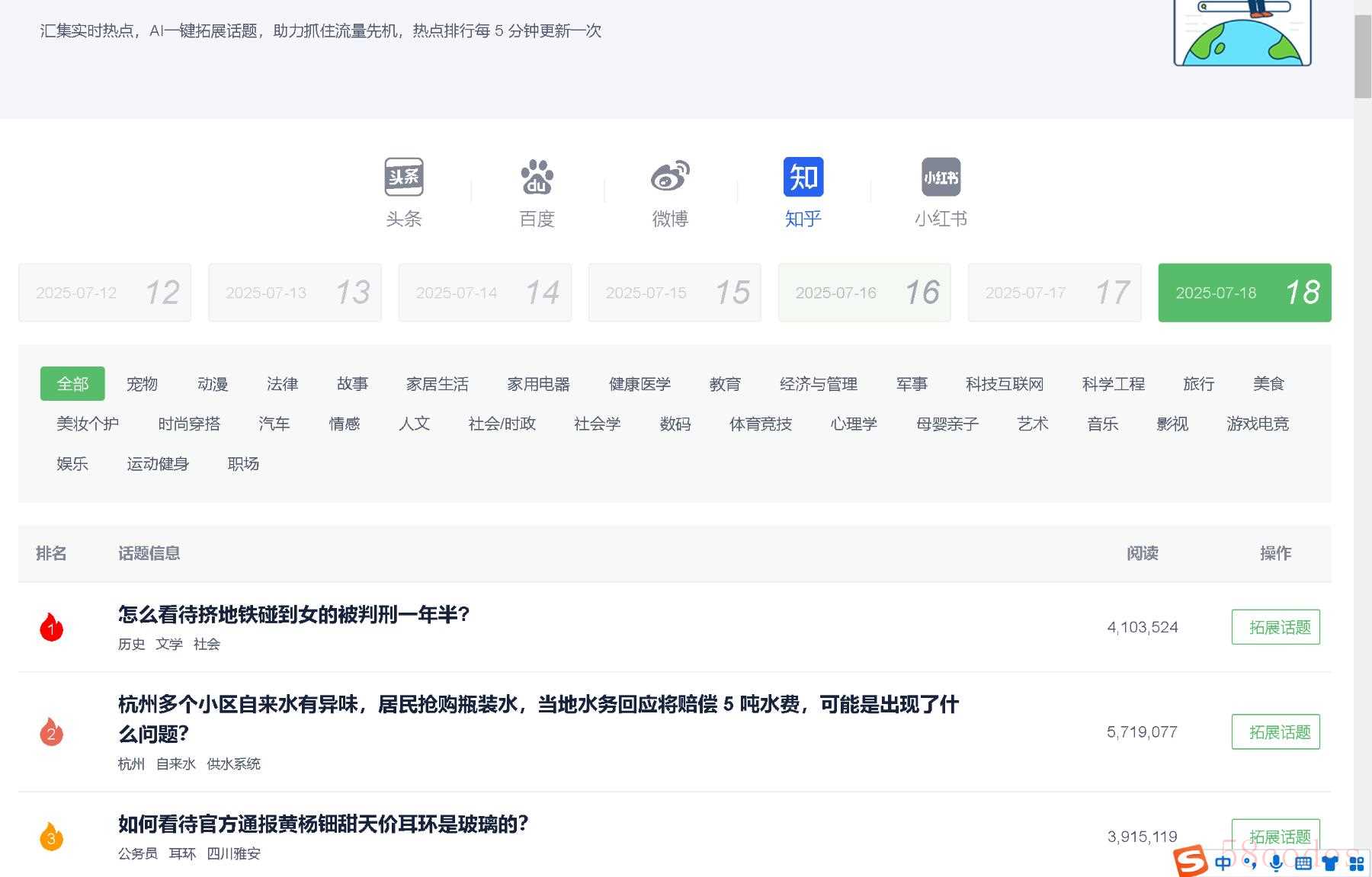Select date tab 2025-07-15

[x=675, y=293]
